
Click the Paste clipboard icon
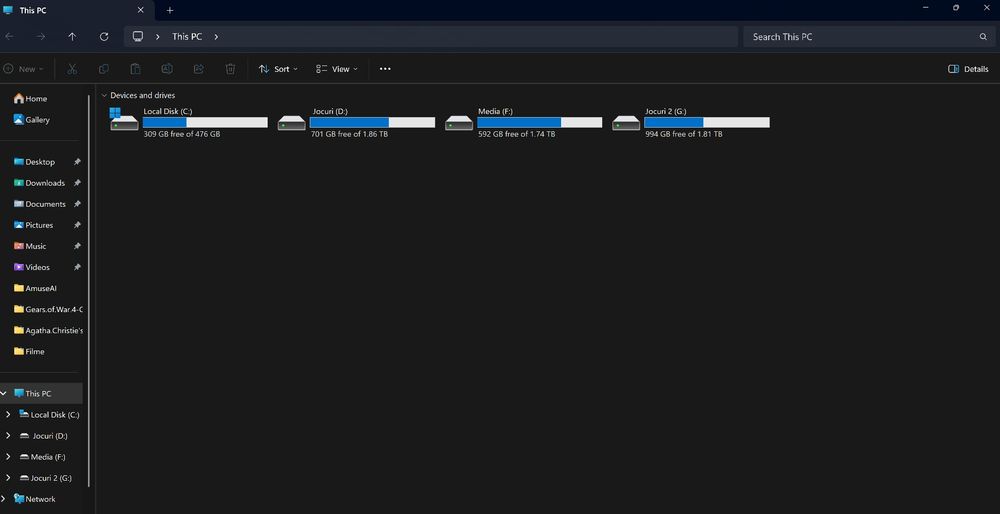(x=135, y=69)
